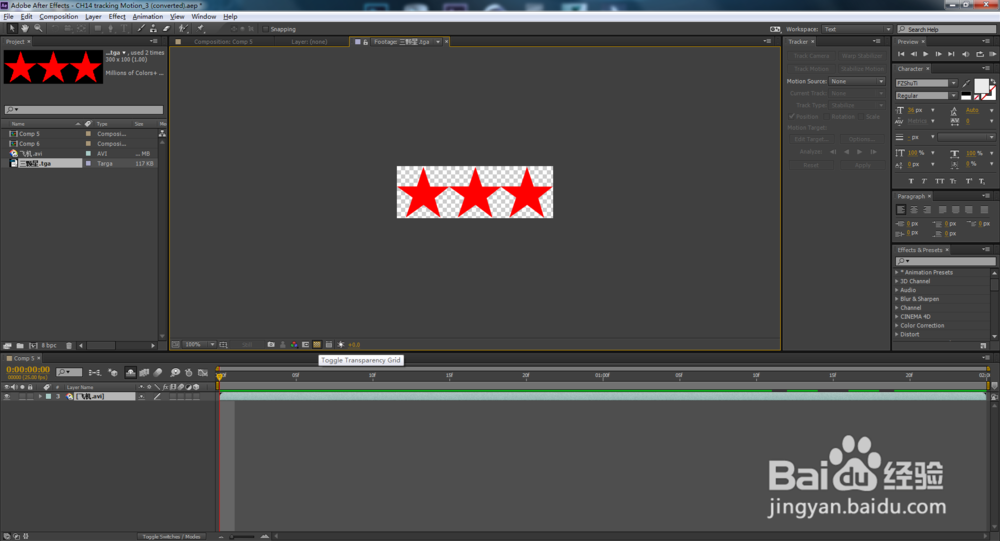Expand Animation Presets category
This screenshot has height=541, width=1000.
(897, 272)
